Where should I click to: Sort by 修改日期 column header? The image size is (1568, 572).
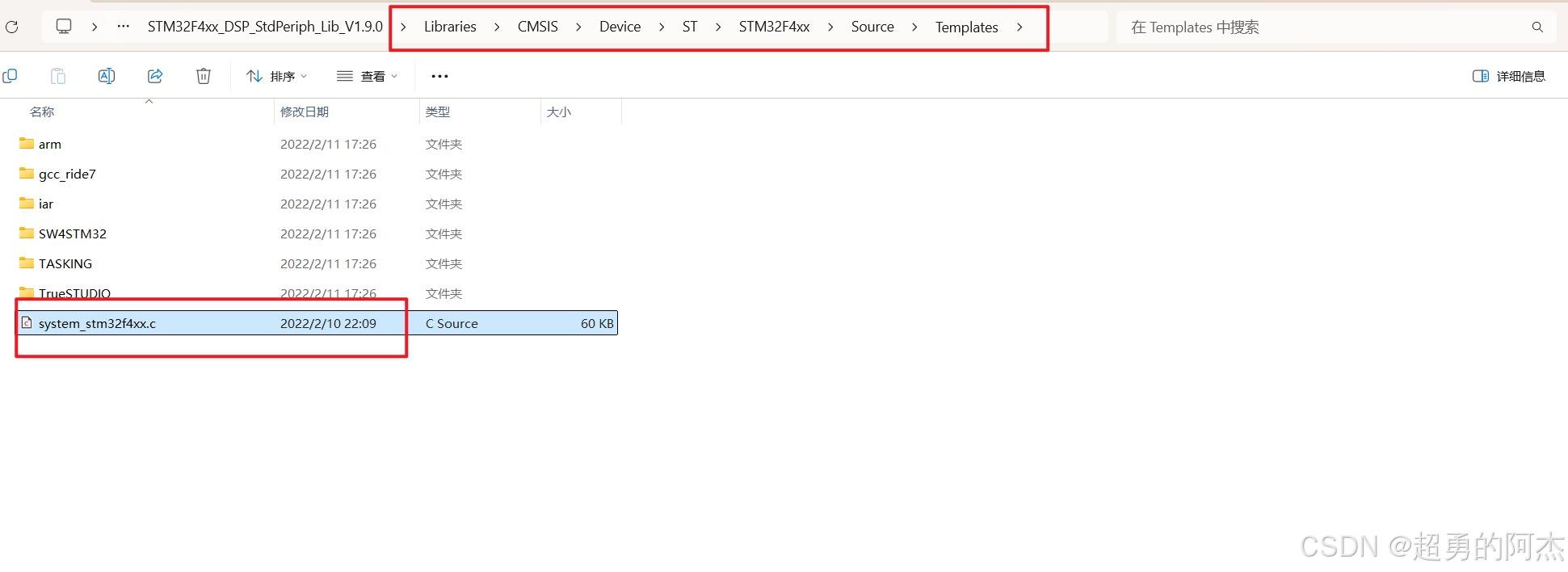(x=305, y=111)
